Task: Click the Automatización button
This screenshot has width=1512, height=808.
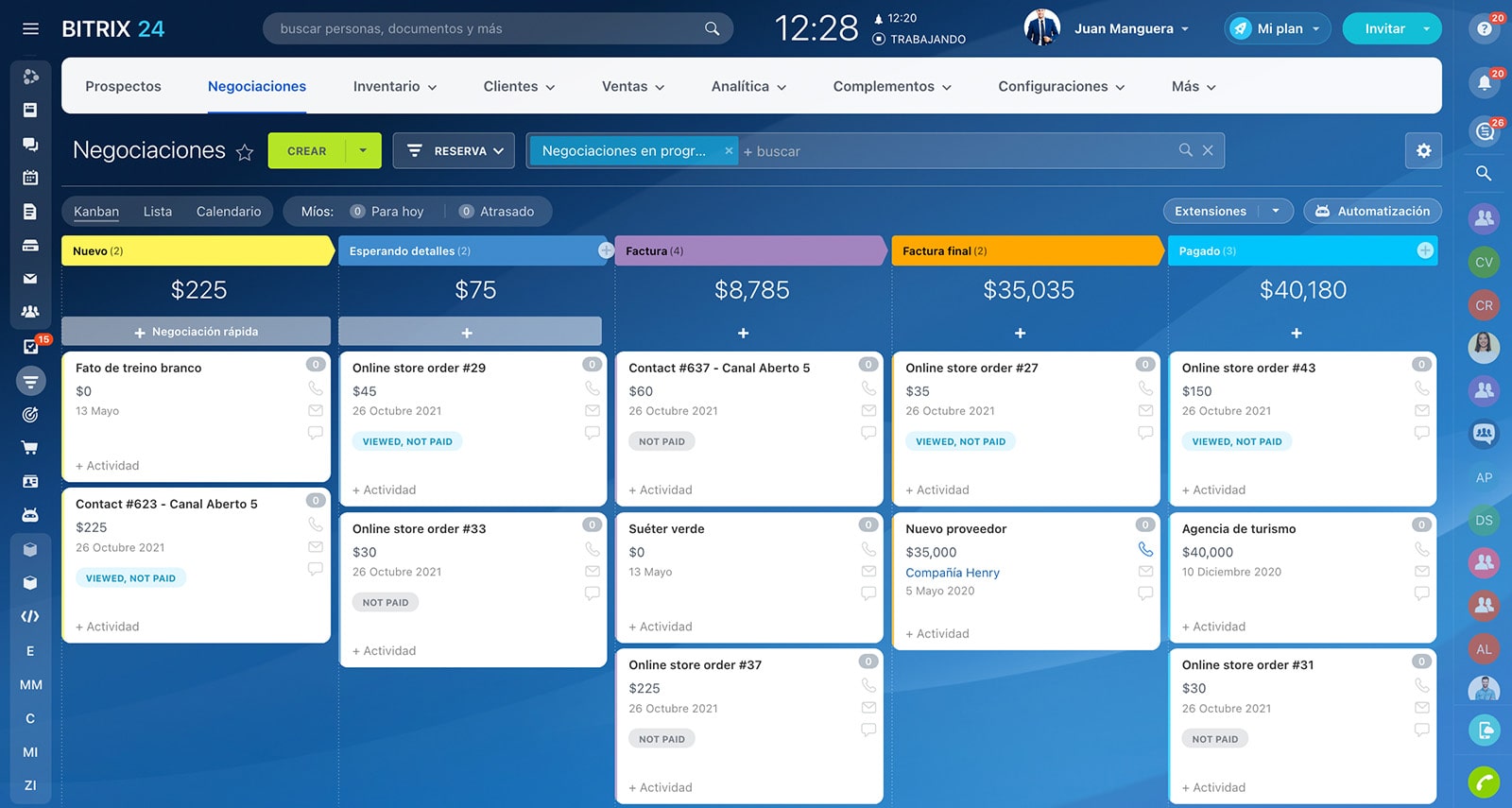Action: click(x=1372, y=211)
